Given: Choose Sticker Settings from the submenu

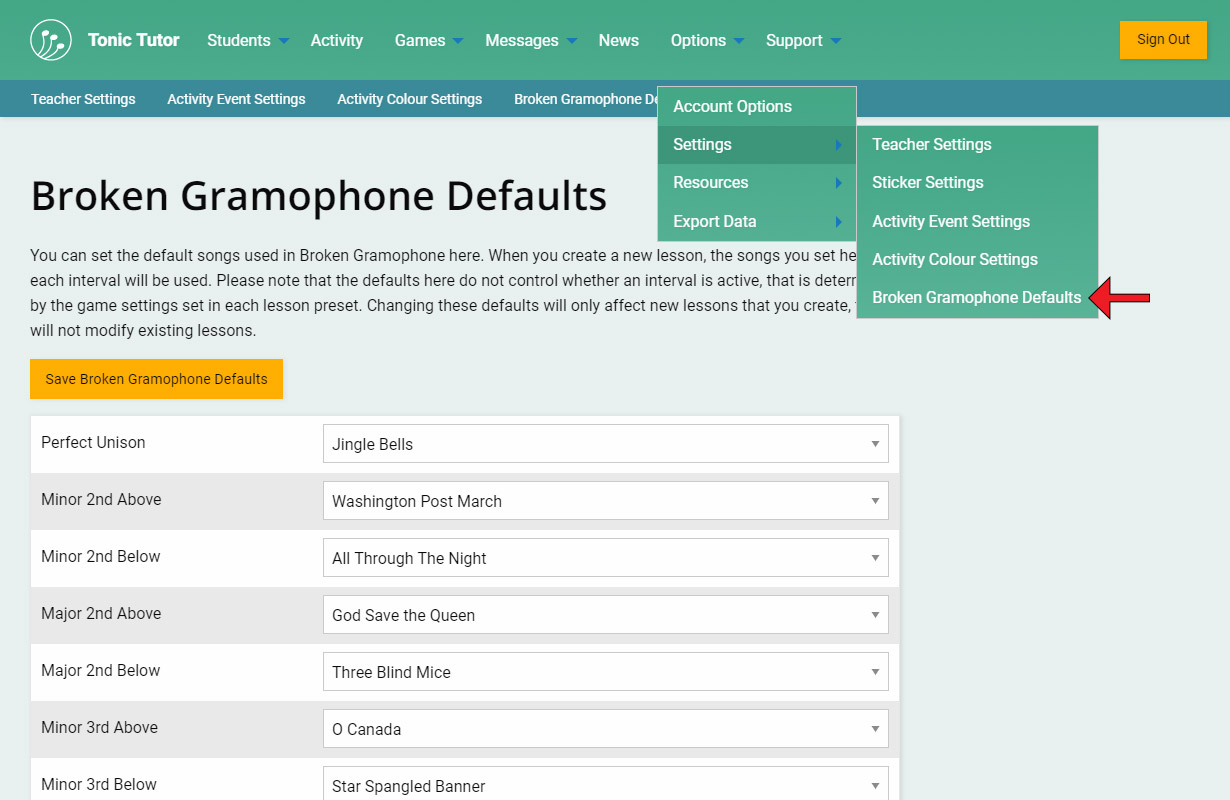Looking at the screenshot, I should [x=927, y=183].
